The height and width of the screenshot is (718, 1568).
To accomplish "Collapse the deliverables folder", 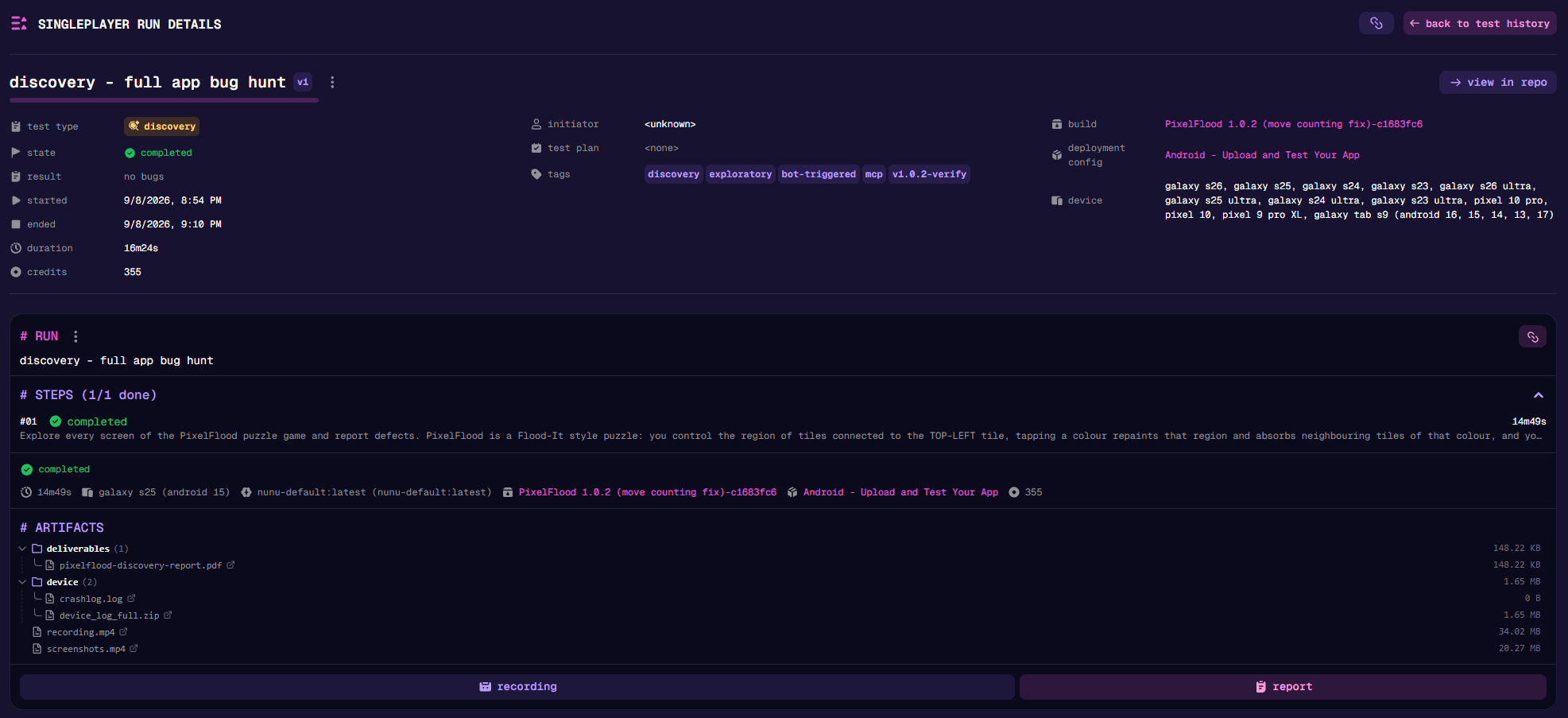I will [x=22, y=549].
